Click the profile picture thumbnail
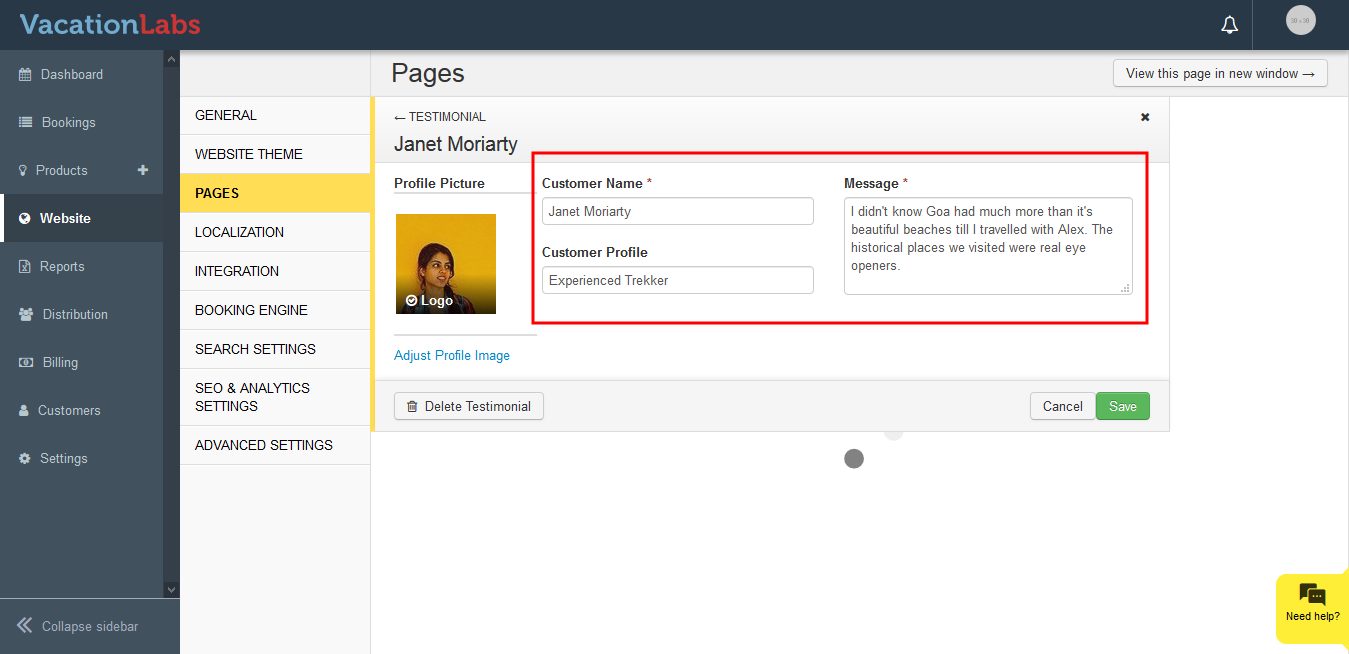Image resolution: width=1349 pixels, height=654 pixels. 446,264
